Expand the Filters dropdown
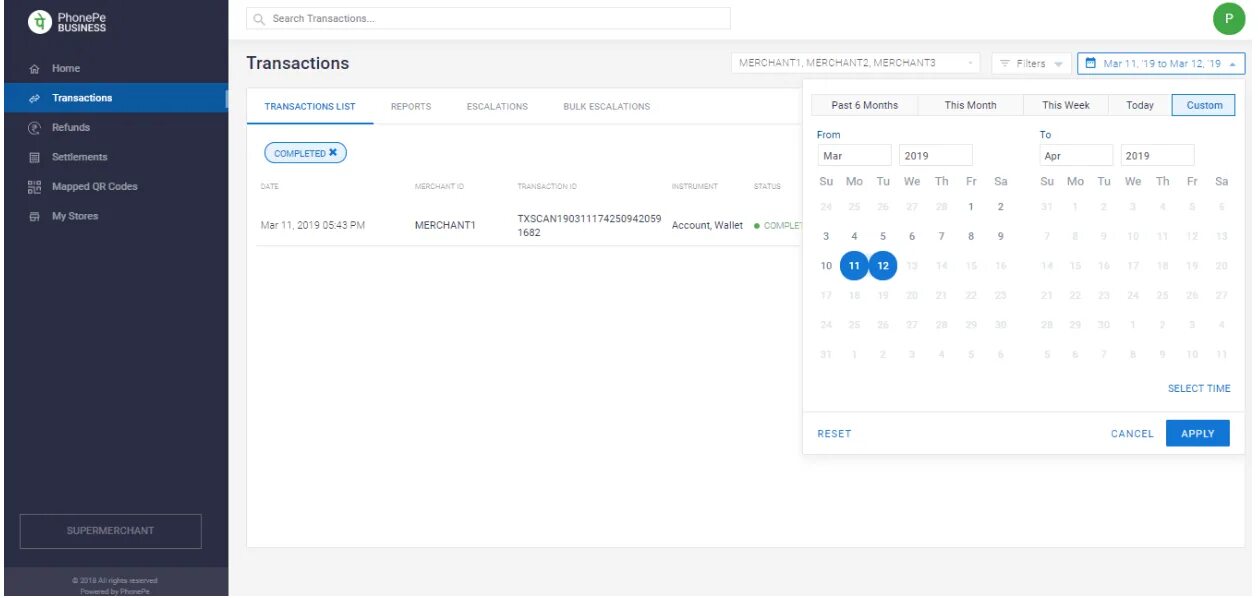This screenshot has height=598, width=1258. (x=1030, y=62)
